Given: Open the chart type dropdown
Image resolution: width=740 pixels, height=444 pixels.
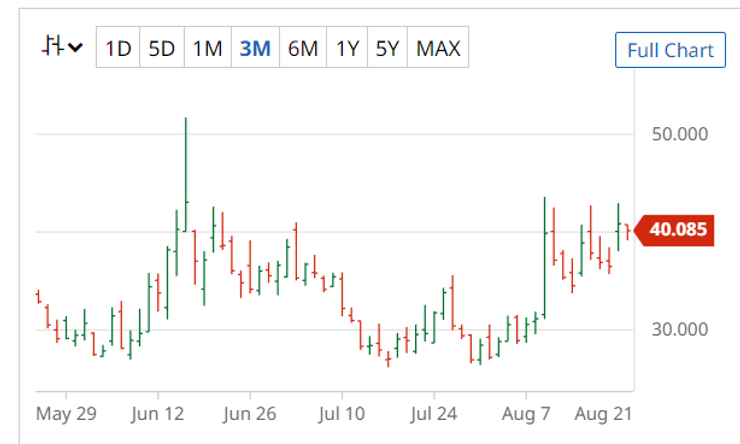Looking at the screenshot, I should coord(62,47).
